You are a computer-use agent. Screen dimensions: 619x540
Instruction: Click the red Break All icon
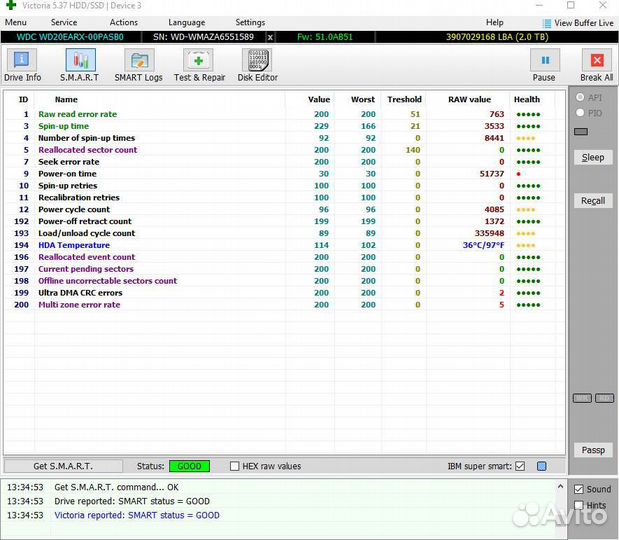(x=596, y=65)
